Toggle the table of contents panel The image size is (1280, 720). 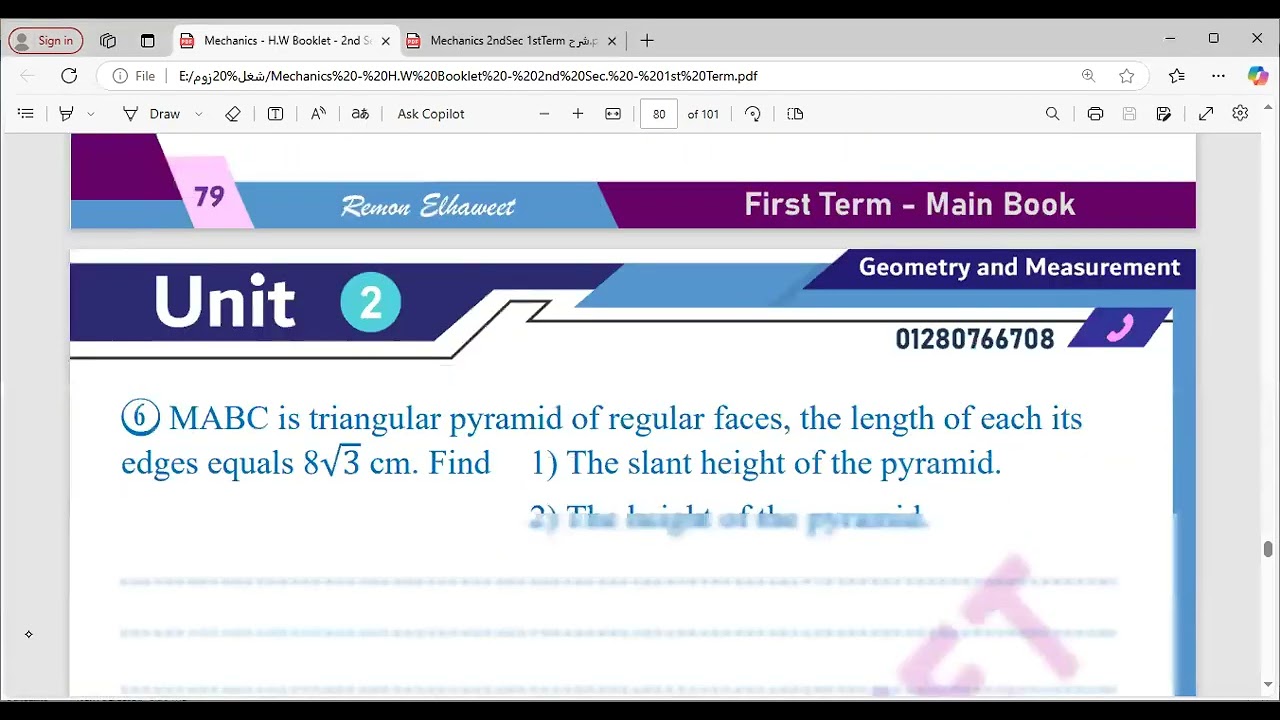click(x=26, y=114)
